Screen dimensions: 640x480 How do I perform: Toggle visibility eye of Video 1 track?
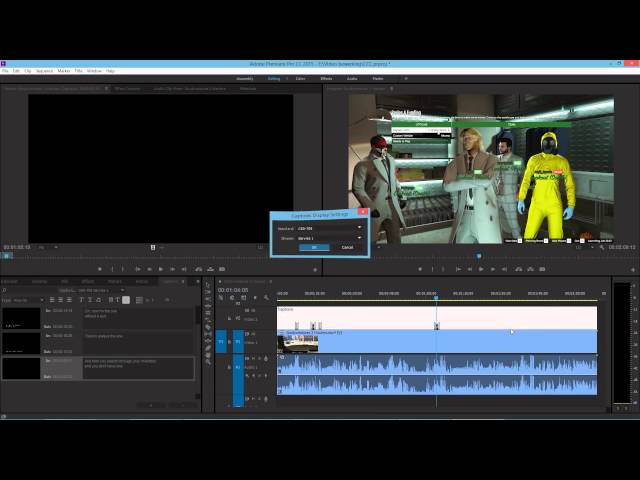point(253,334)
